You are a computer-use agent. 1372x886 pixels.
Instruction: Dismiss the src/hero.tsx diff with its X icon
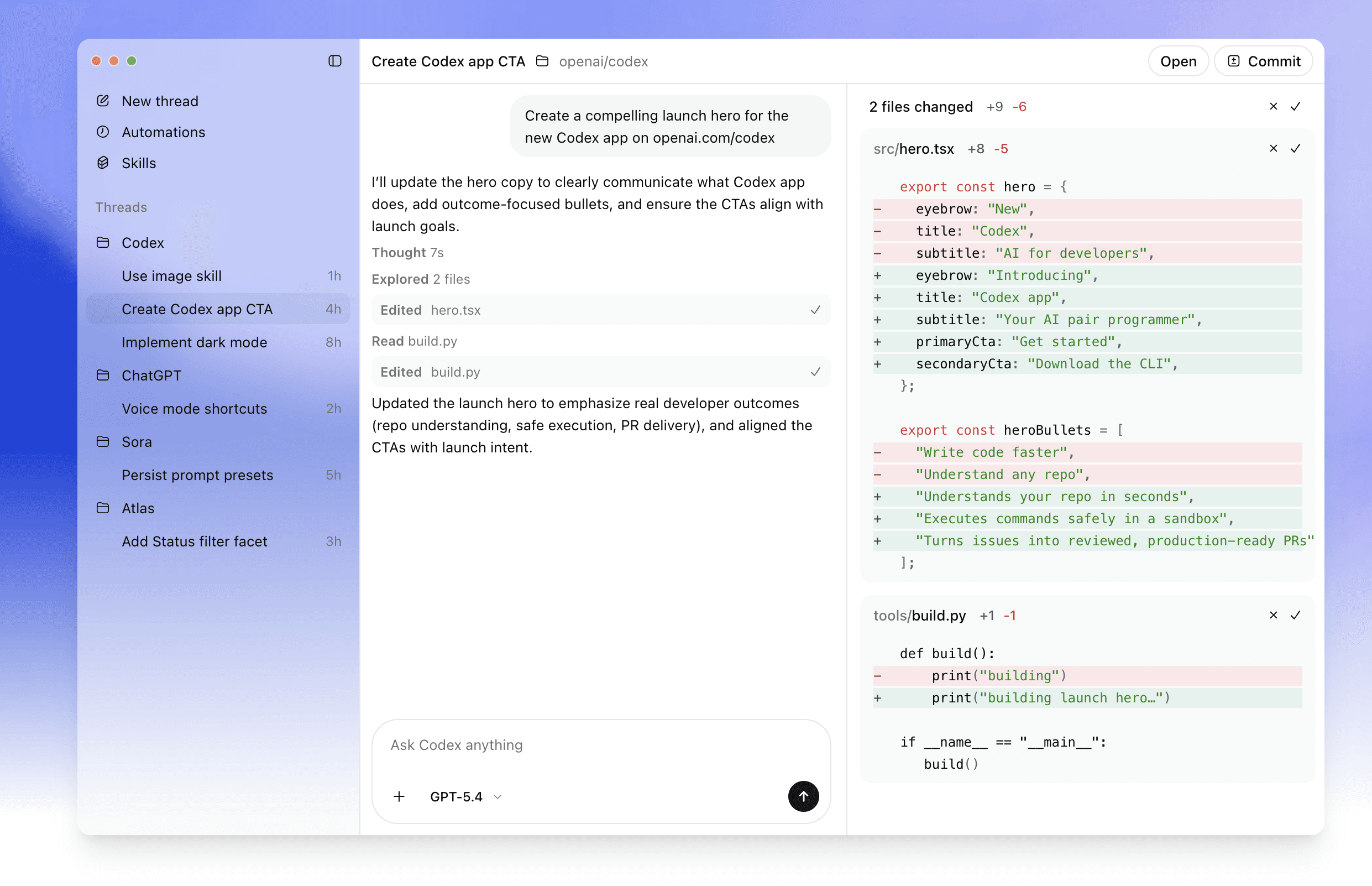(1273, 148)
